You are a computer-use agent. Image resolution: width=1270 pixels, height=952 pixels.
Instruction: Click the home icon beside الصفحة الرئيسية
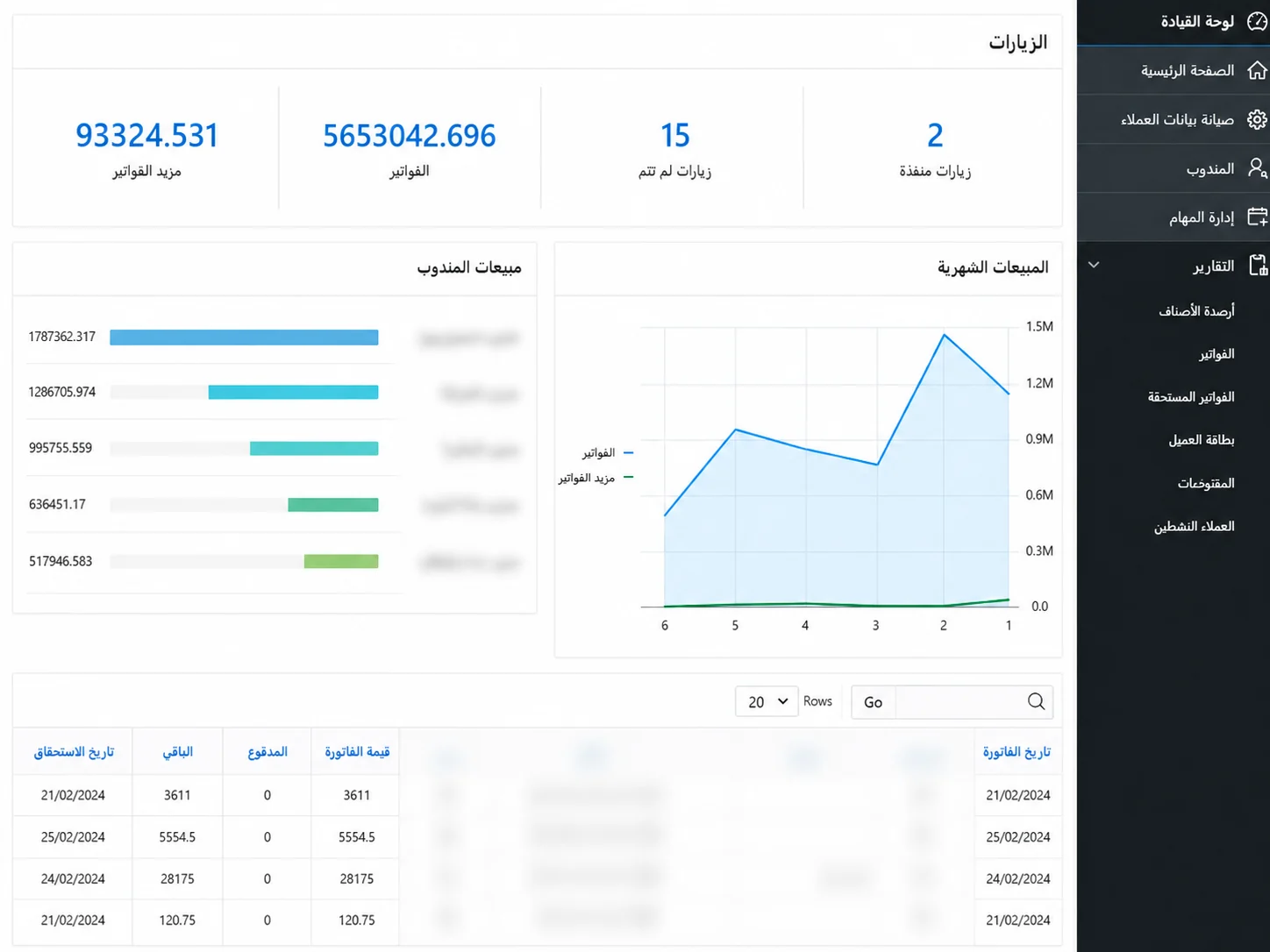tap(1257, 70)
